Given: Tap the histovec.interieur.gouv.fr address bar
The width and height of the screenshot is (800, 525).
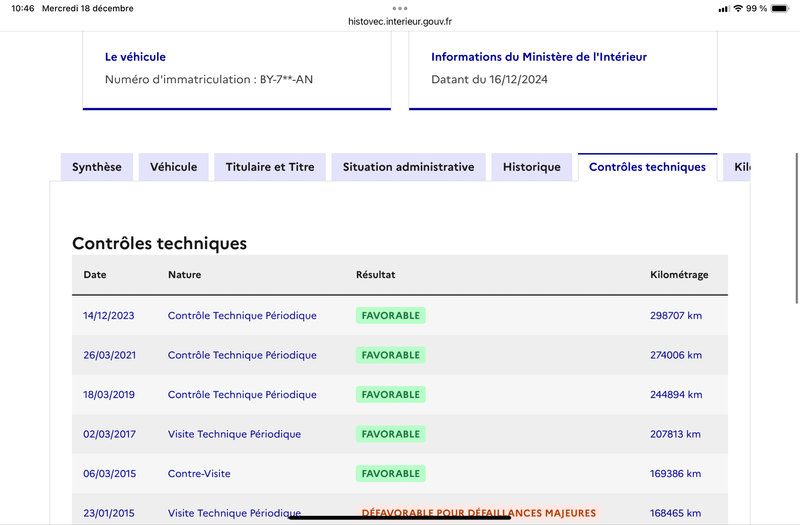Looking at the screenshot, I should tap(400, 21).
